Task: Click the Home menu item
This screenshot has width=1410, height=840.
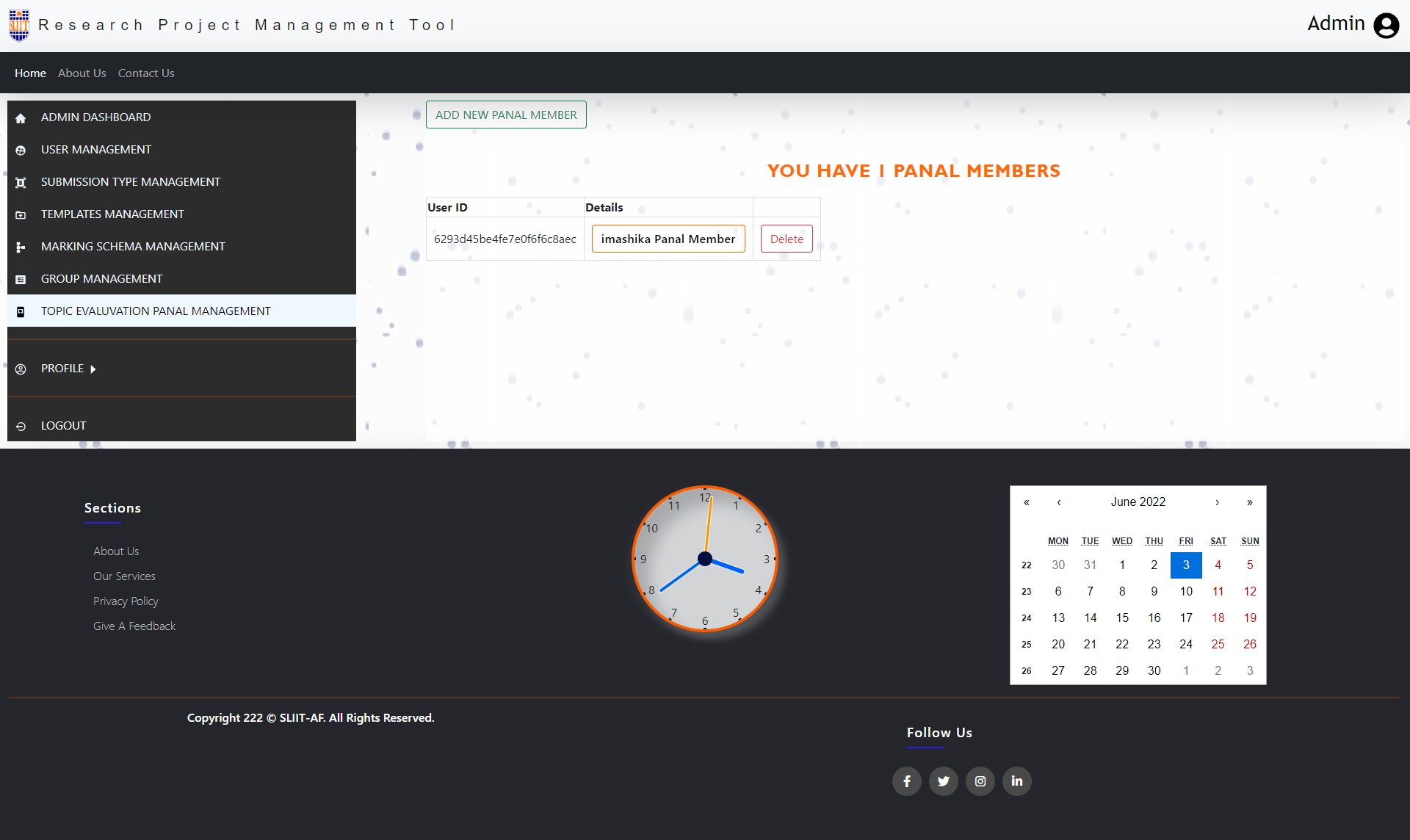Action: (30, 72)
